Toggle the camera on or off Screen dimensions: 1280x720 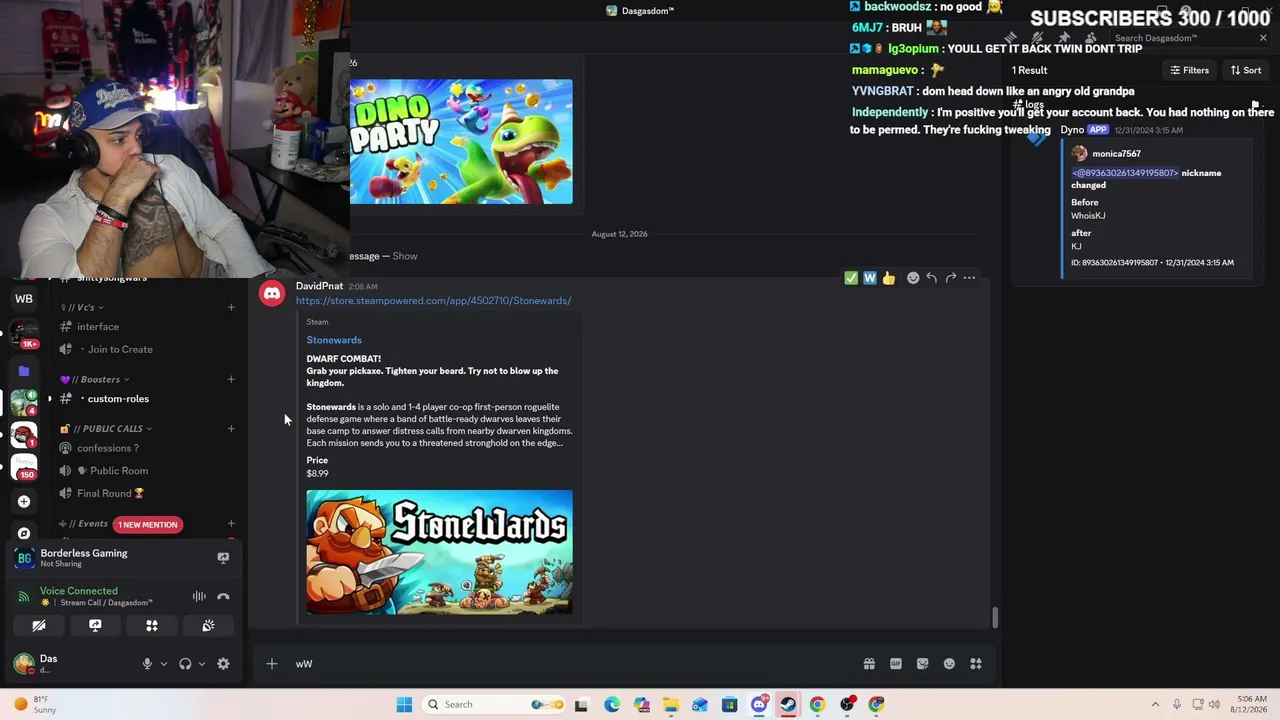click(38, 626)
